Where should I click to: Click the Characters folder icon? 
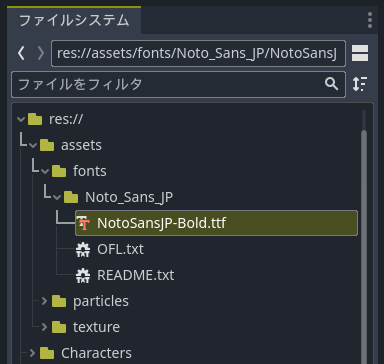click(x=47, y=353)
